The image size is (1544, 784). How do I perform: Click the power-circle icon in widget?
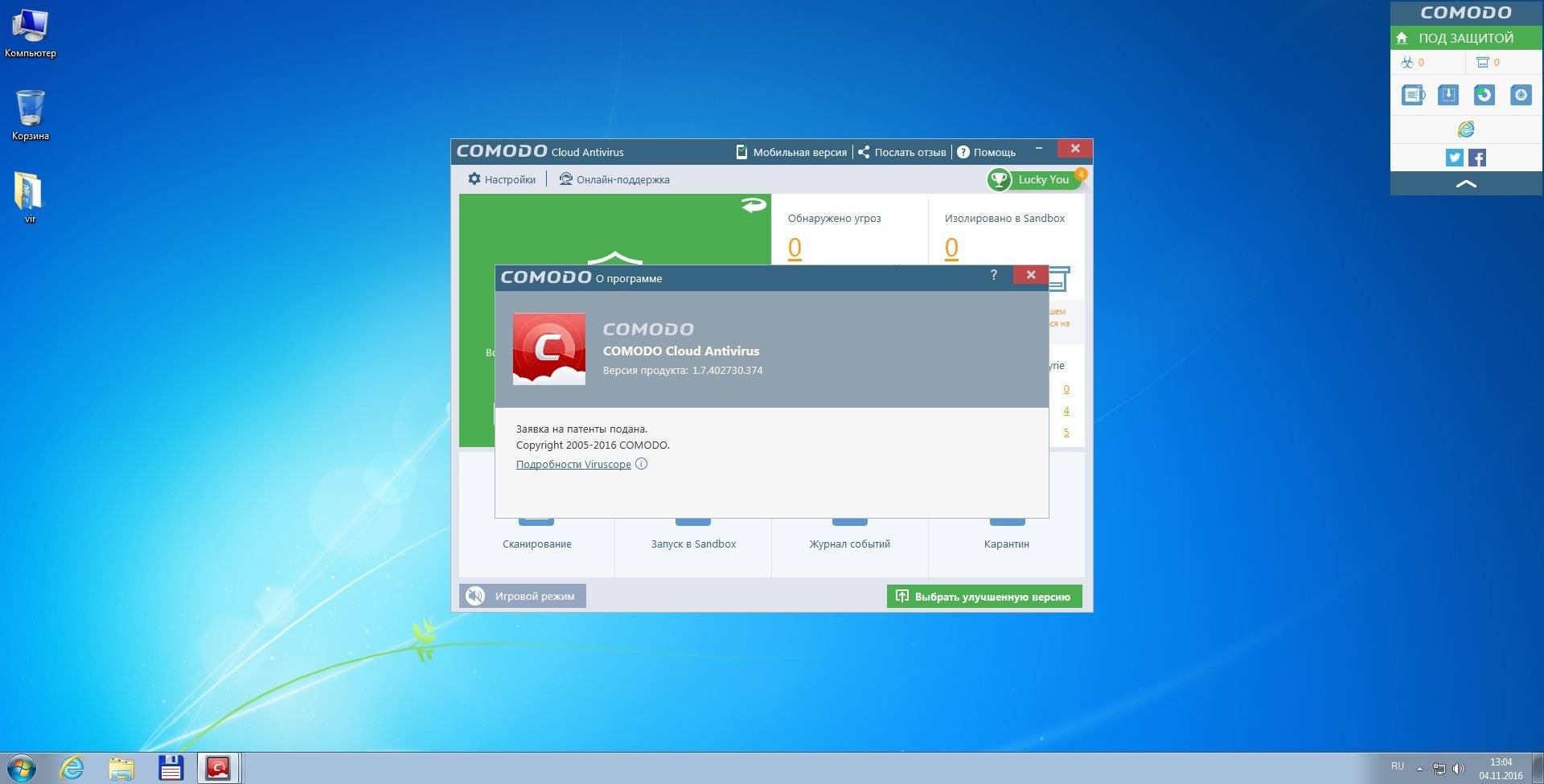pyautogui.click(x=1521, y=95)
